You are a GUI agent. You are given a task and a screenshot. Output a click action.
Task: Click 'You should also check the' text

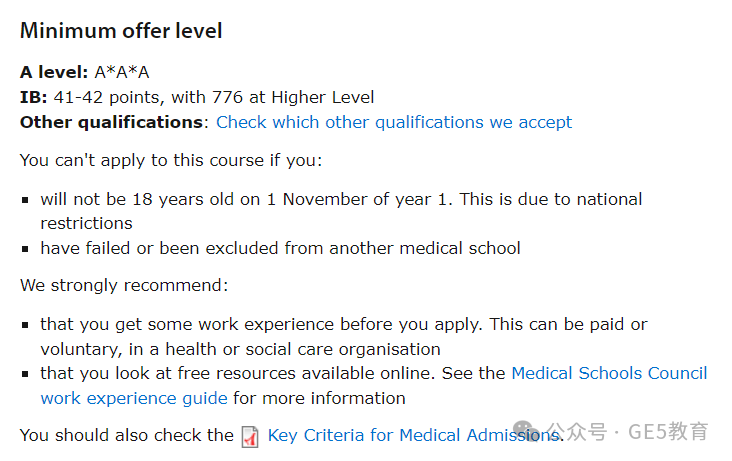(x=127, y=435)
